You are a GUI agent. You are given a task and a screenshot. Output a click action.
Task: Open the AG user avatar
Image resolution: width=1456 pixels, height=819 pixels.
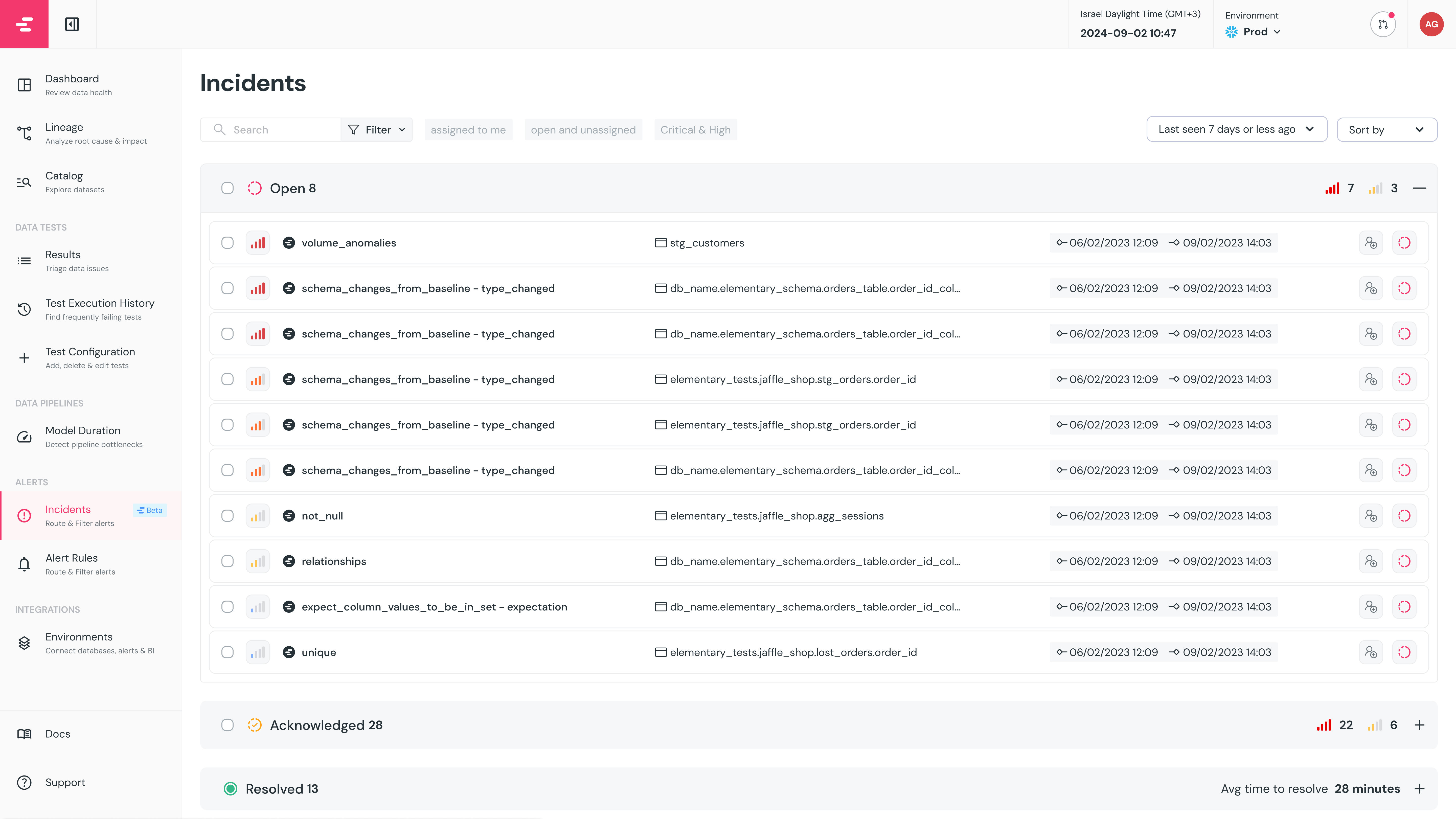1431,24
